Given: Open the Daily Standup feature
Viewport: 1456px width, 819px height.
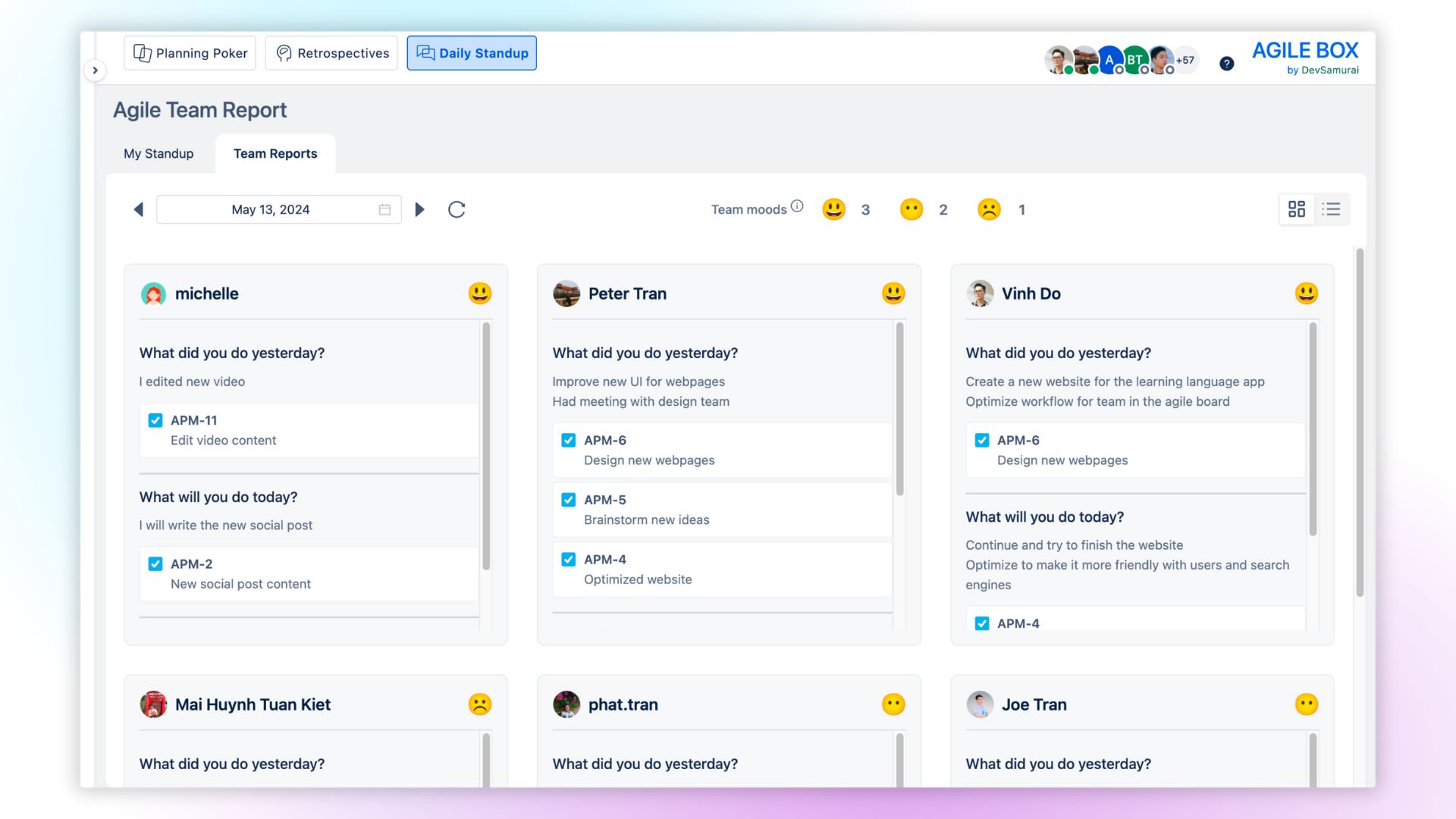Looking at the screenshot, I should tap(472, 53).
